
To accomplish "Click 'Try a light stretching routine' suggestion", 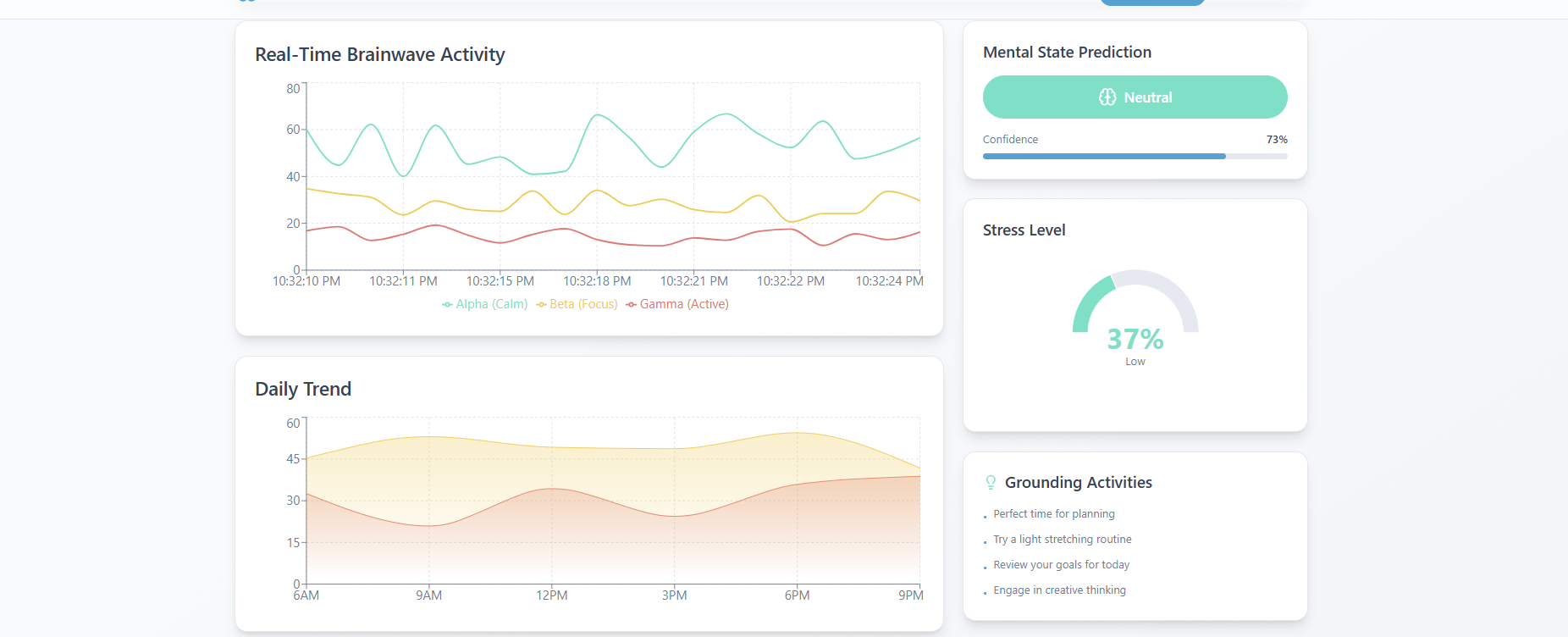I will [1062, 540].
